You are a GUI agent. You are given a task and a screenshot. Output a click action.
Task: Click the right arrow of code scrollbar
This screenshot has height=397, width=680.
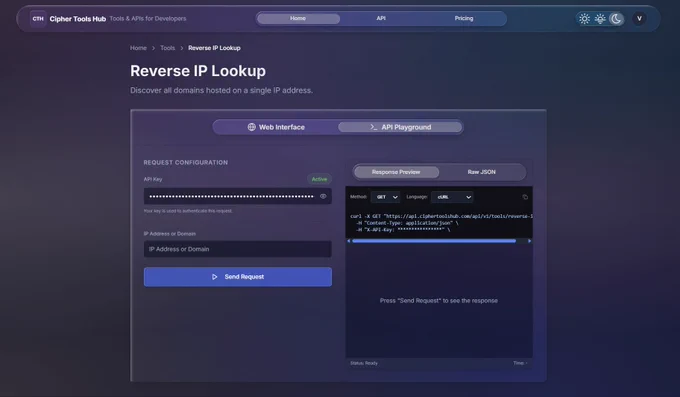pos(529,241)
